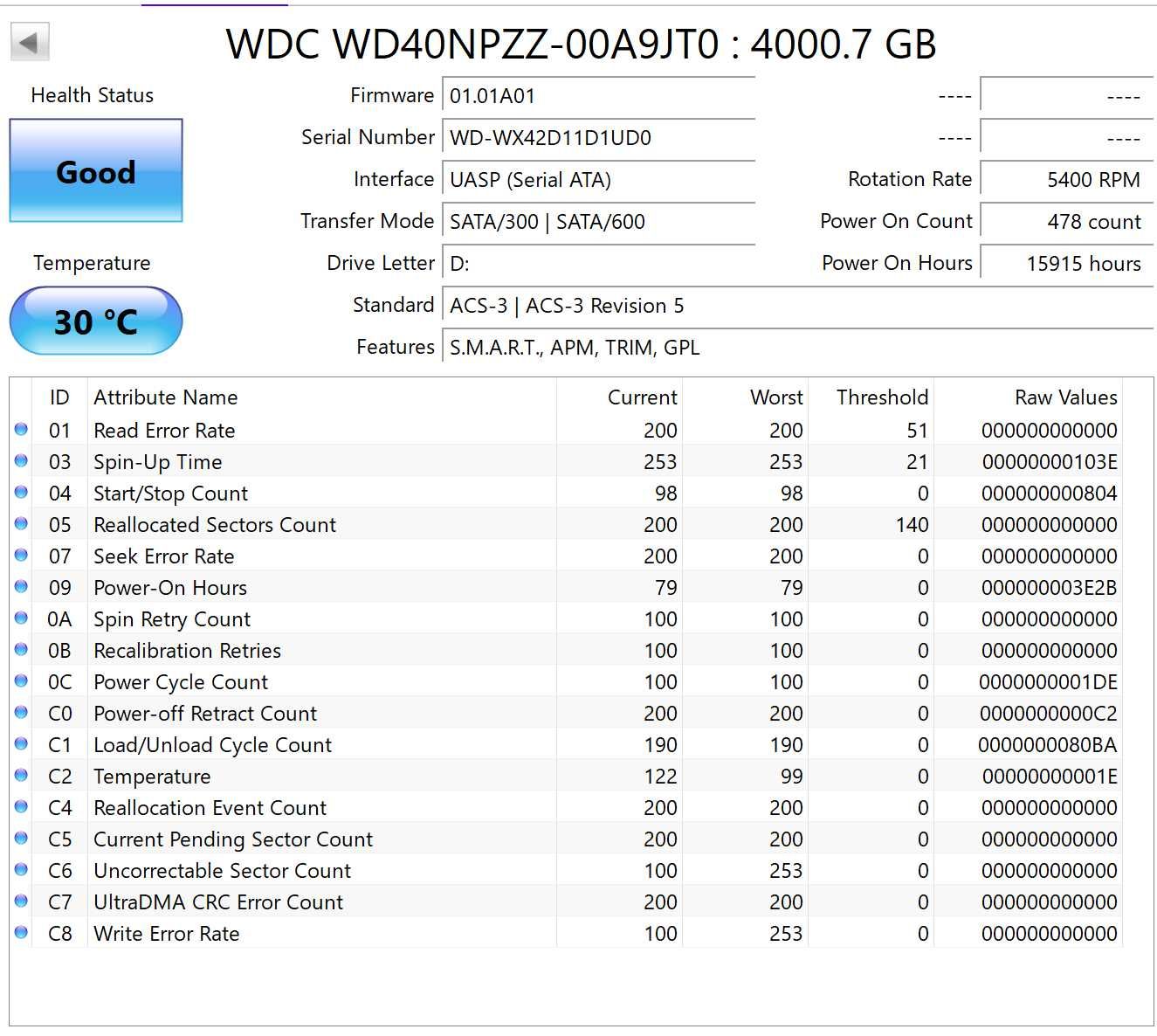Click the status dot for Start/Stop Count
This screenshot has width=1157, height=1036.
click(21, 492)
